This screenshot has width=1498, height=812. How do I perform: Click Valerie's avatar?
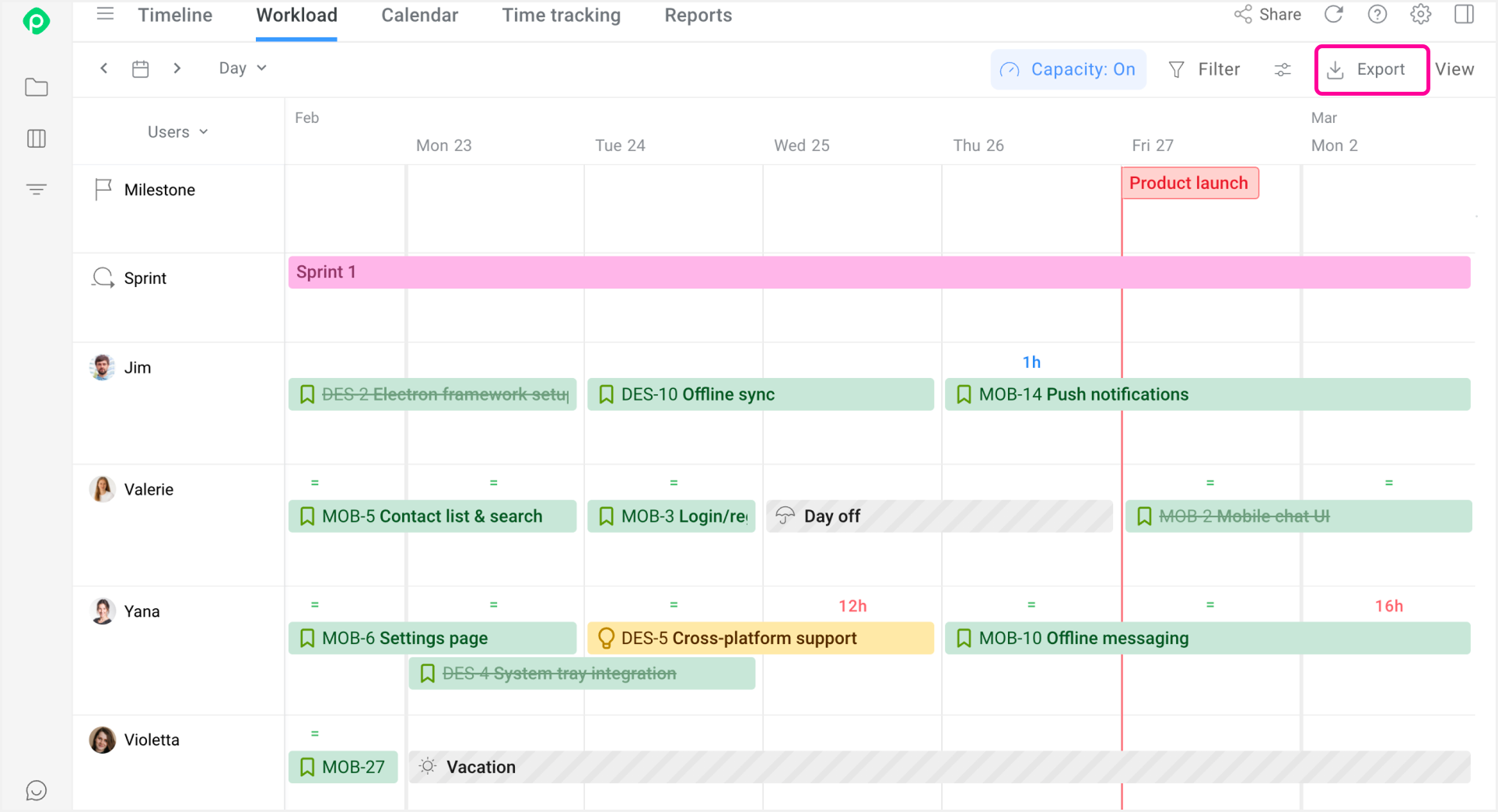click(x=102, y=489)
